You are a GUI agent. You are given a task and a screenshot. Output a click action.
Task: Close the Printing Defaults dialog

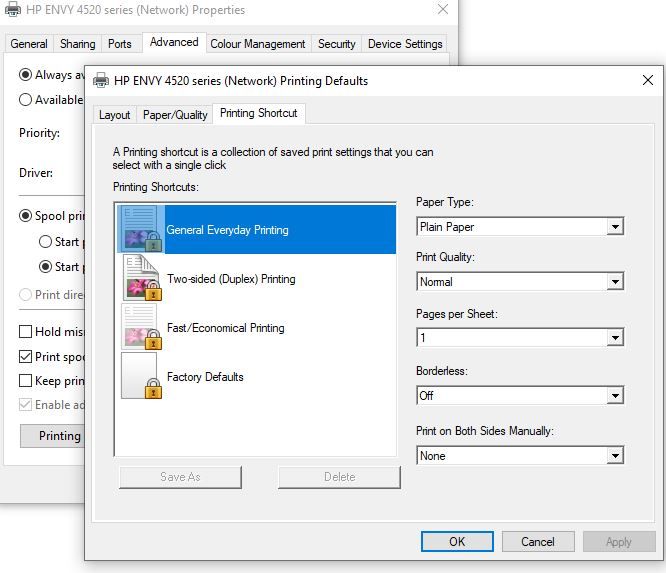(x=648, y=80)
